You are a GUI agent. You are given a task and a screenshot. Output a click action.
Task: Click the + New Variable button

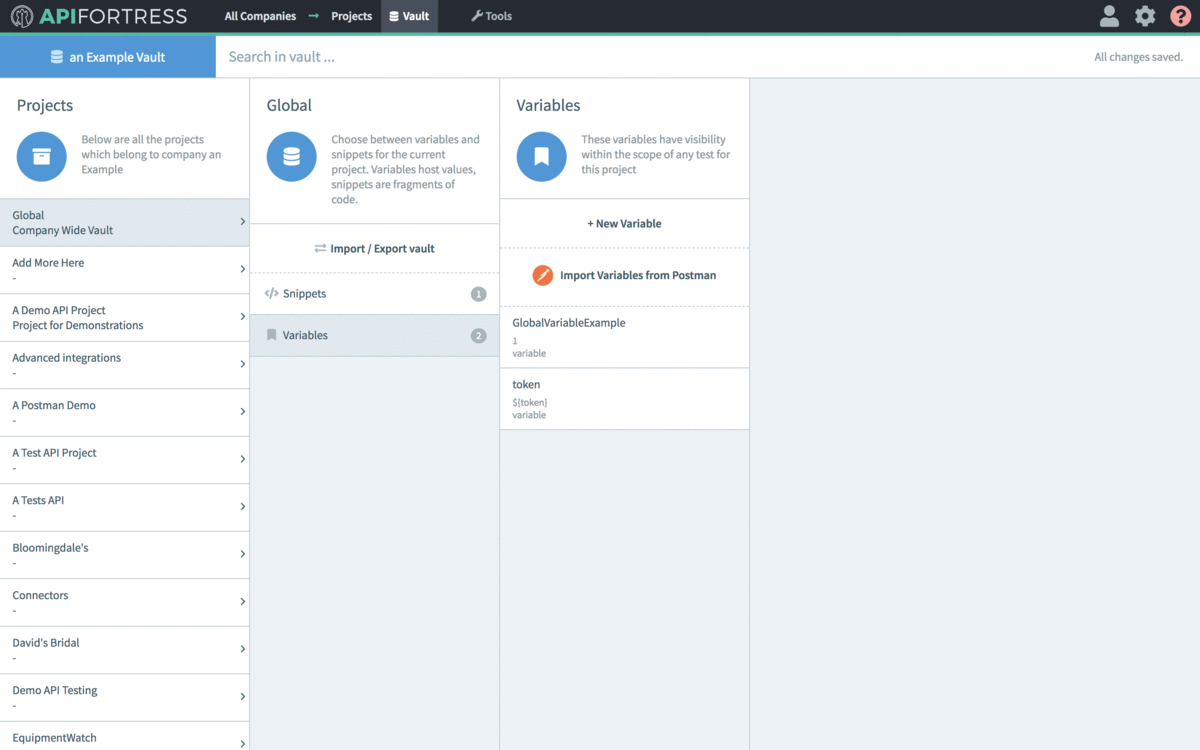click(624, 224)
